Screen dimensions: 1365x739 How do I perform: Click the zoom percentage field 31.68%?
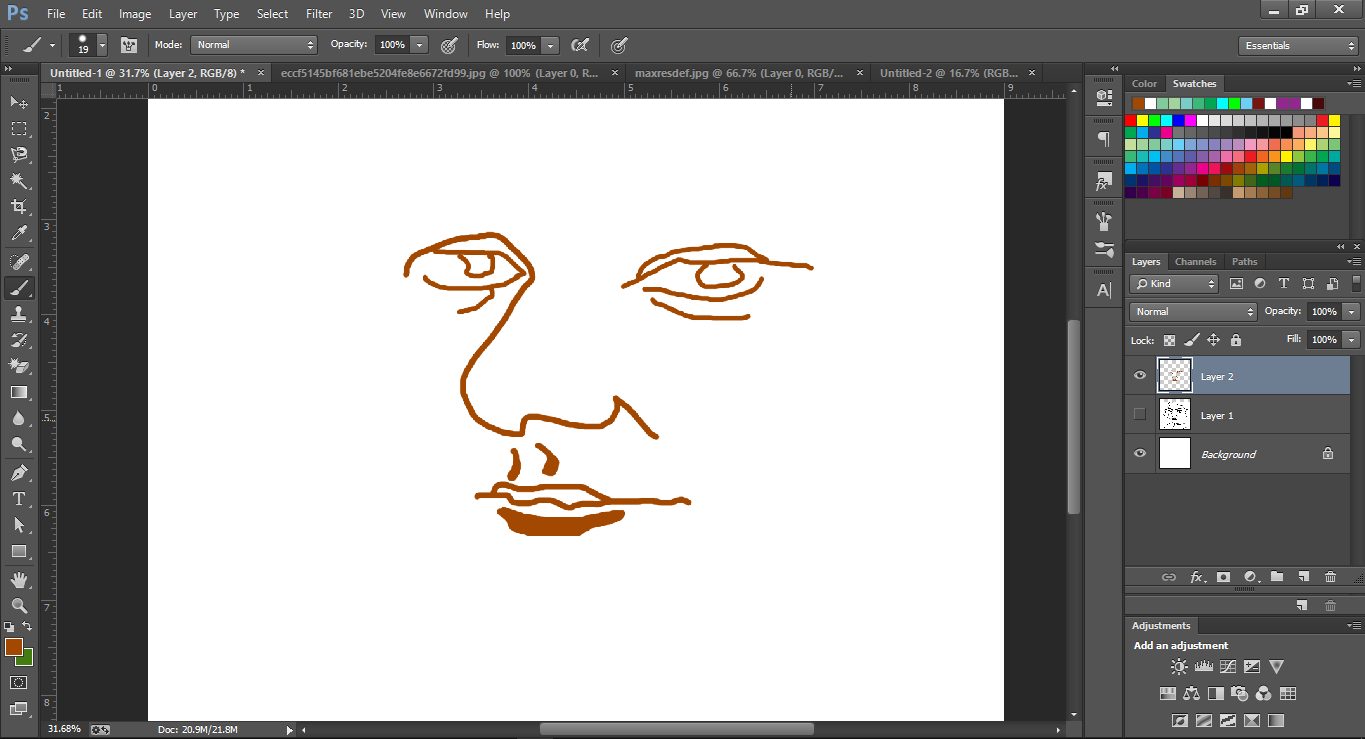(x=64, y=729)
